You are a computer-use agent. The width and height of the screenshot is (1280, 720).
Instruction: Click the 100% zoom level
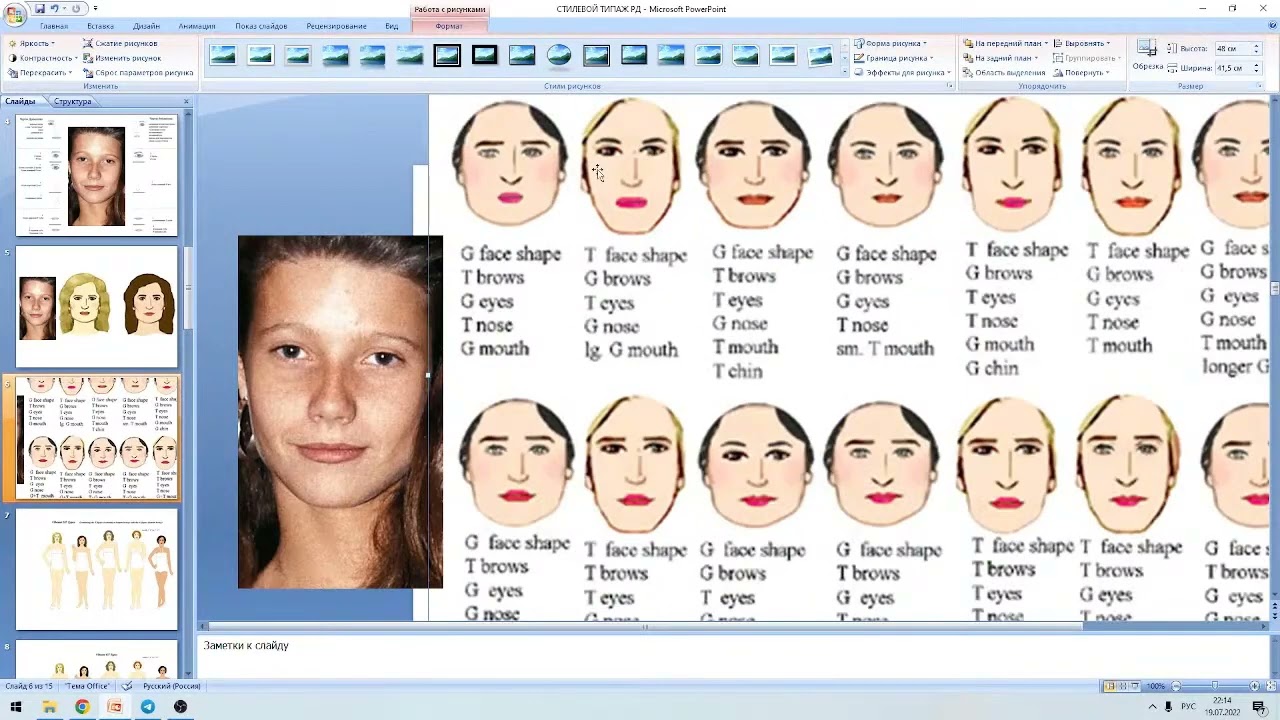coord(1156,686)
